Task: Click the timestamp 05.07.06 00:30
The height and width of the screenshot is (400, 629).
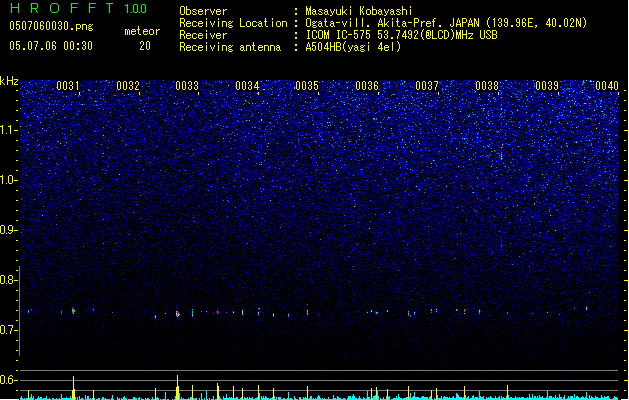Action: (x=51, y=46)
